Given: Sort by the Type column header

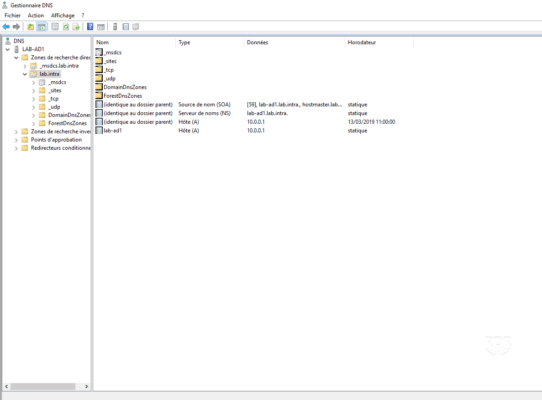Looking at the screenshot, I should point(209,43).
